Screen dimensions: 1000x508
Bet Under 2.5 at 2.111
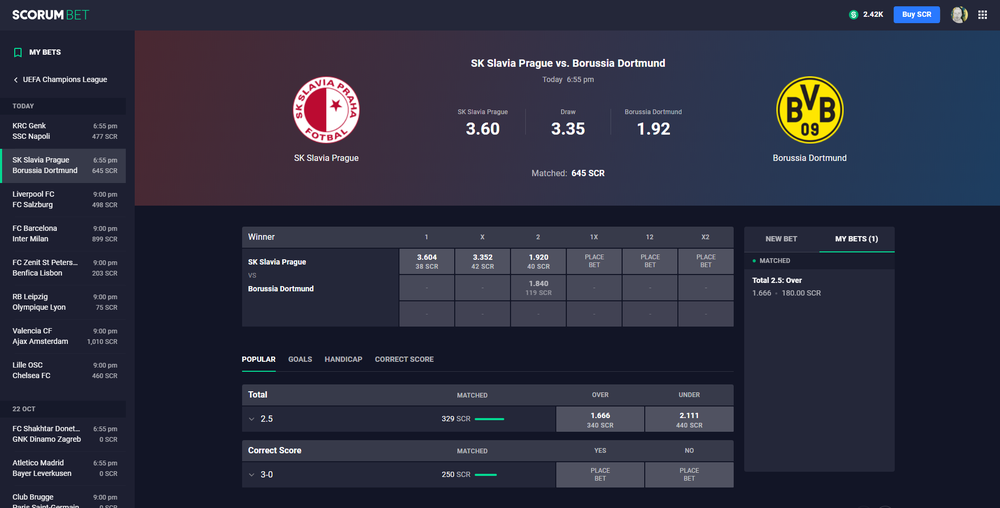click(x=689, y=419)
